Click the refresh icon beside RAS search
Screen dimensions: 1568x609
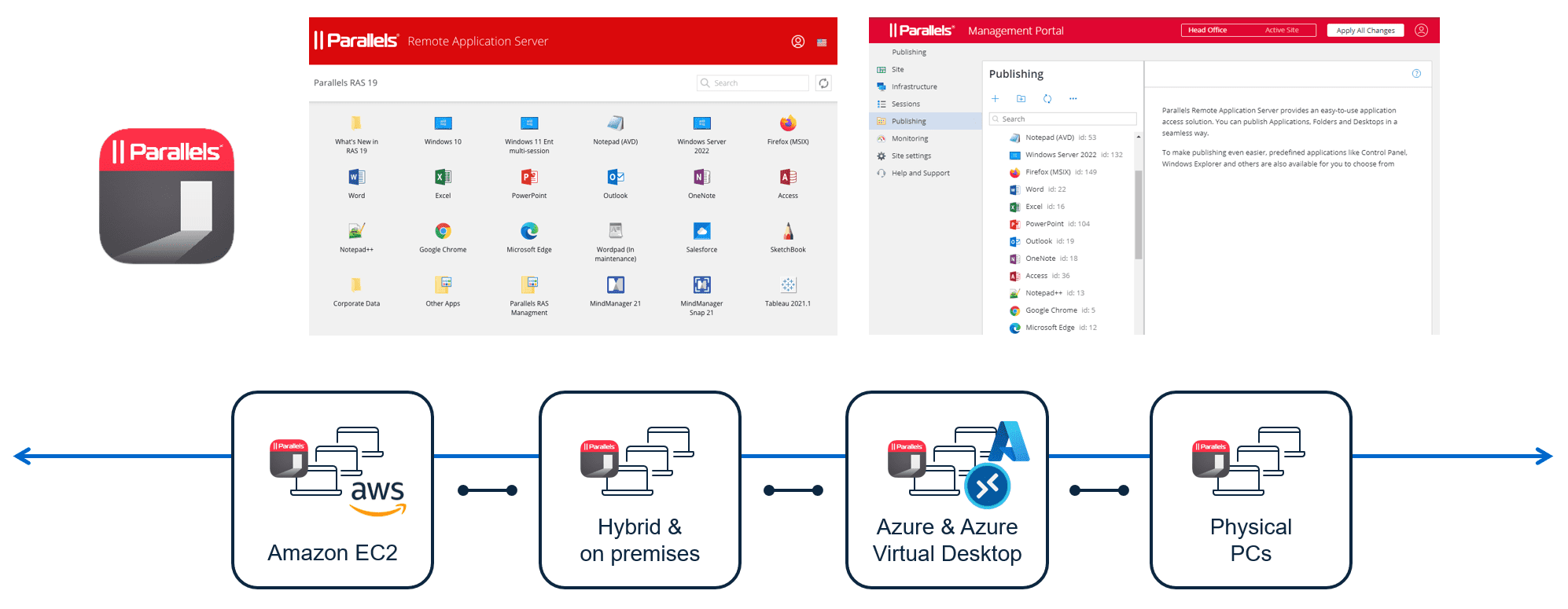(823, 83)
